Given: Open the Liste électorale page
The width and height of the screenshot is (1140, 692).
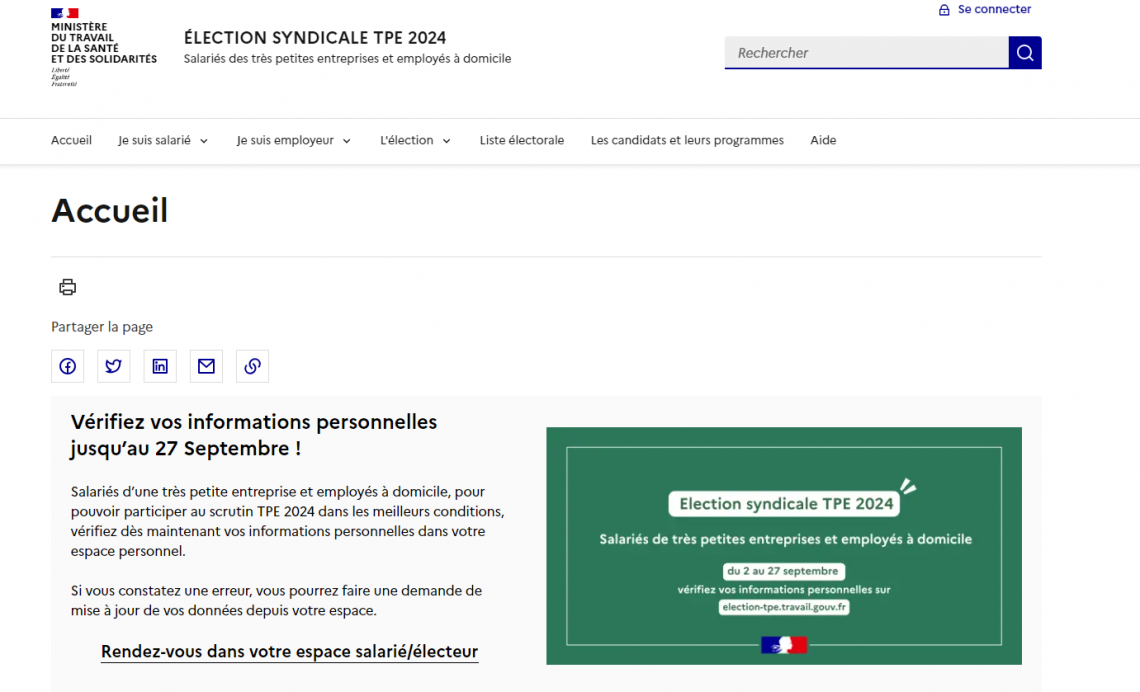Looking at the screenshot, I should (x=521, y=141).
